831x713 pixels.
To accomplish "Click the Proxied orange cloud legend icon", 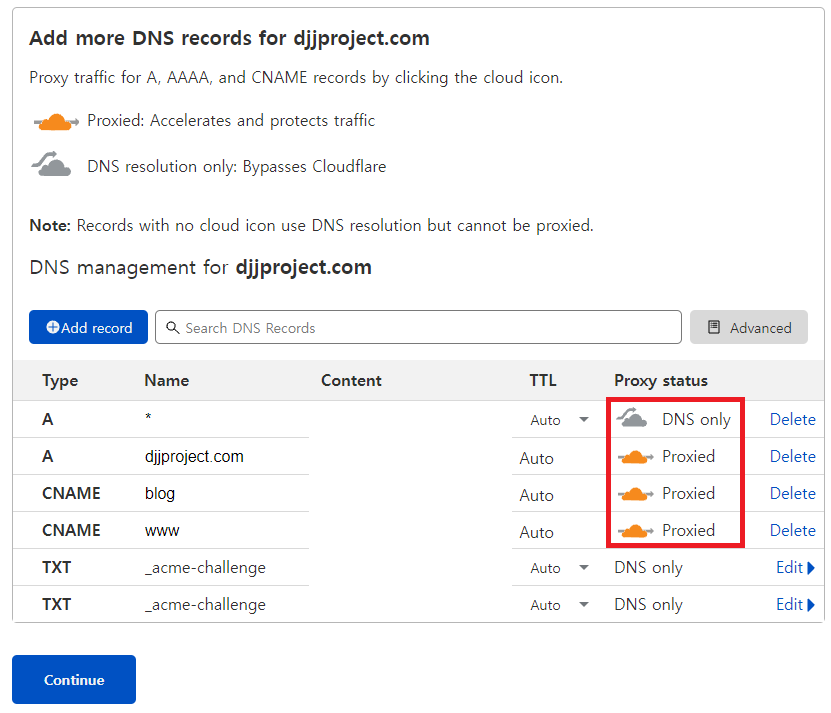I will tap(56, 121).
